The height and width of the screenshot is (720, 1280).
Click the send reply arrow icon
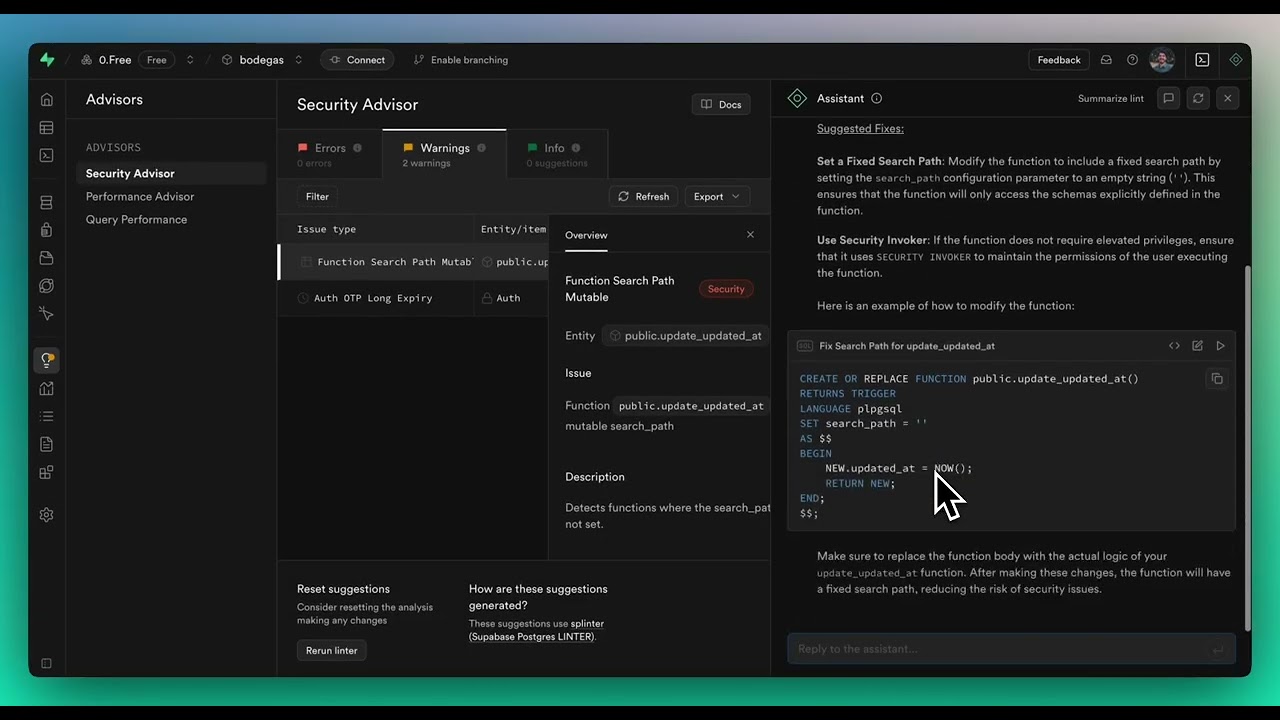tap(1217, 650)
